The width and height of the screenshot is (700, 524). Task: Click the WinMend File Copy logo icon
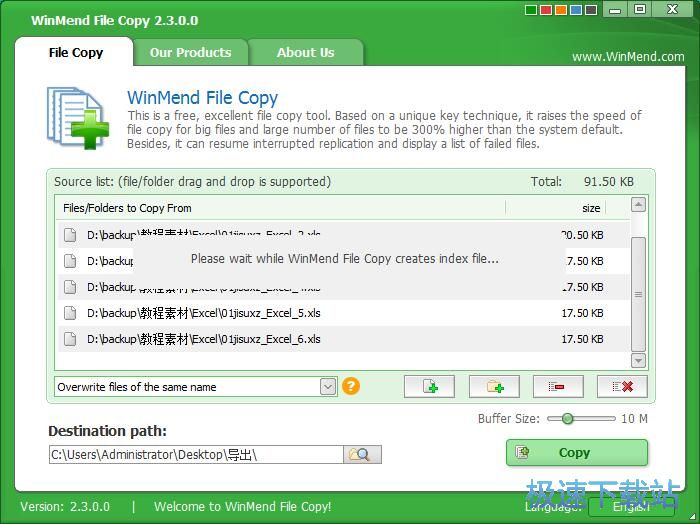click(x=78, y=118)
